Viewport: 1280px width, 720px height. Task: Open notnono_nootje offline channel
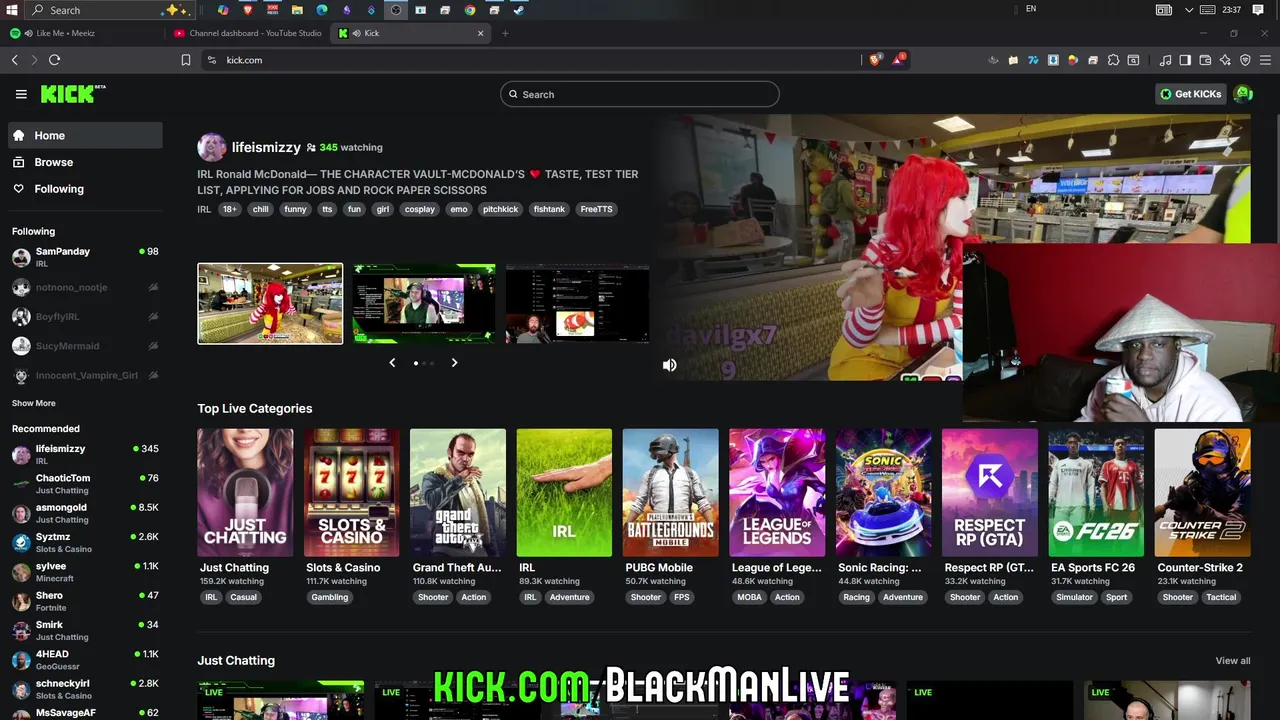coord(85,287)
